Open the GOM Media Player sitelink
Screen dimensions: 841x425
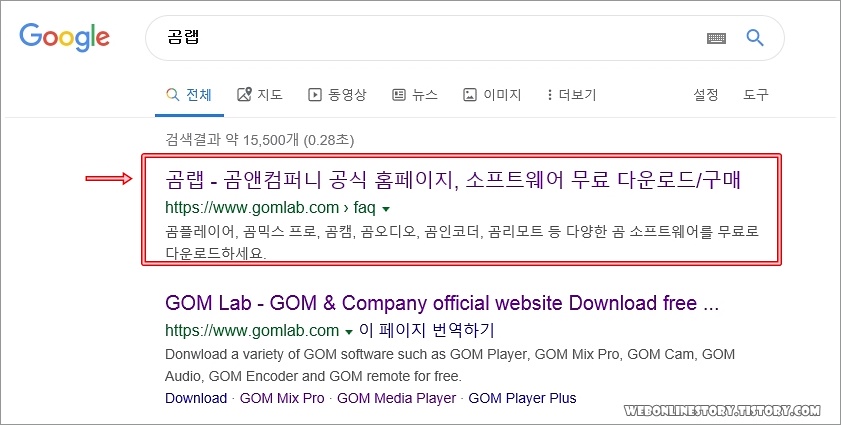397,399
